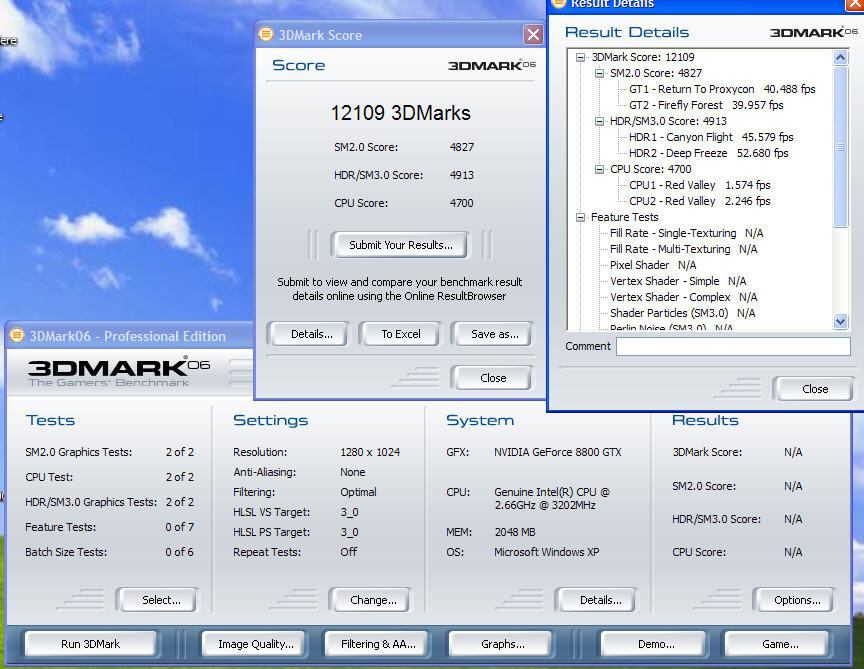This screenshot has height=669, width=864.
Task: Click NVIDIA GeForce 8800 GTX text
Action: (x=558, y=452)
